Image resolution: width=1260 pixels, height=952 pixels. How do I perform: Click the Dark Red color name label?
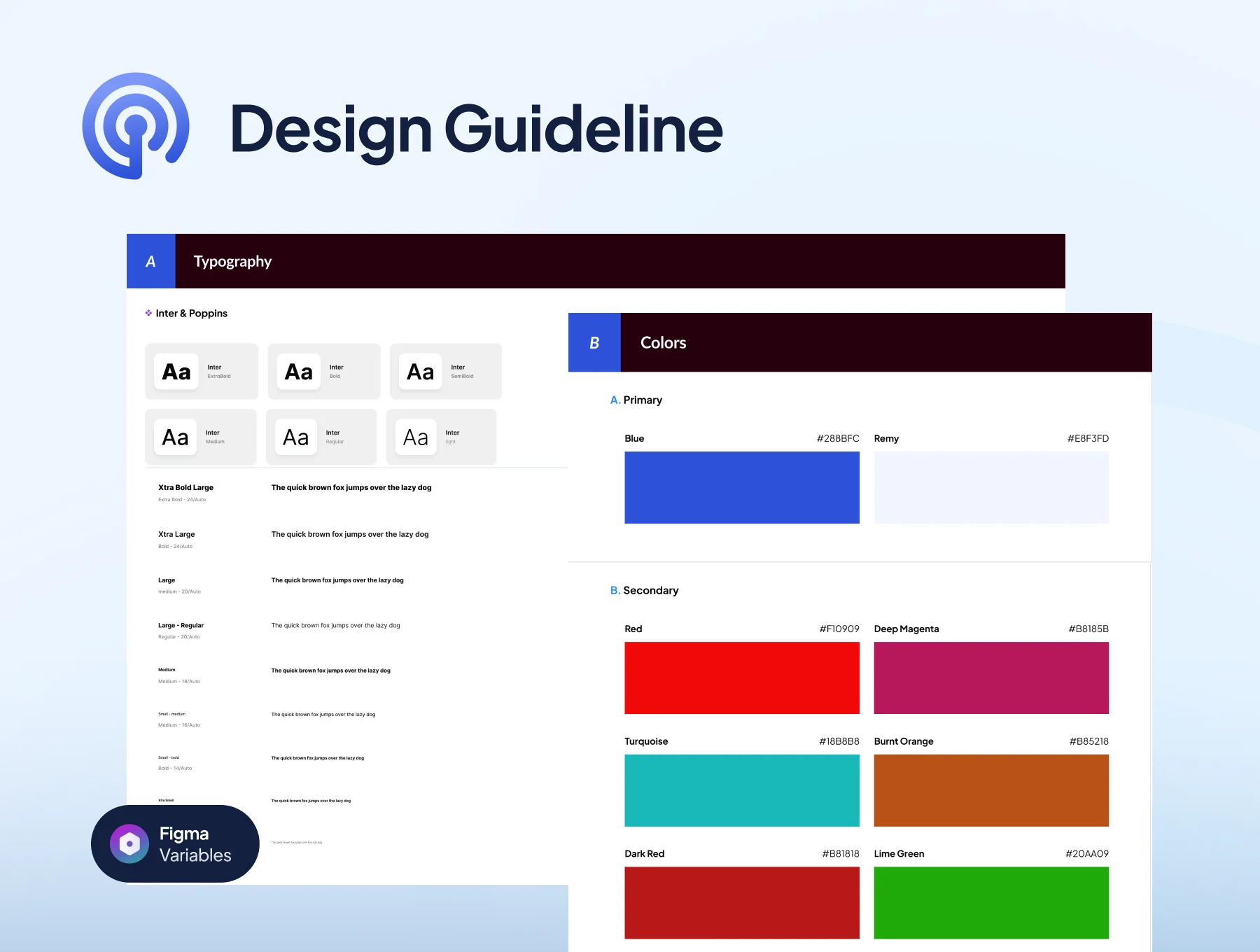(645, 853)
